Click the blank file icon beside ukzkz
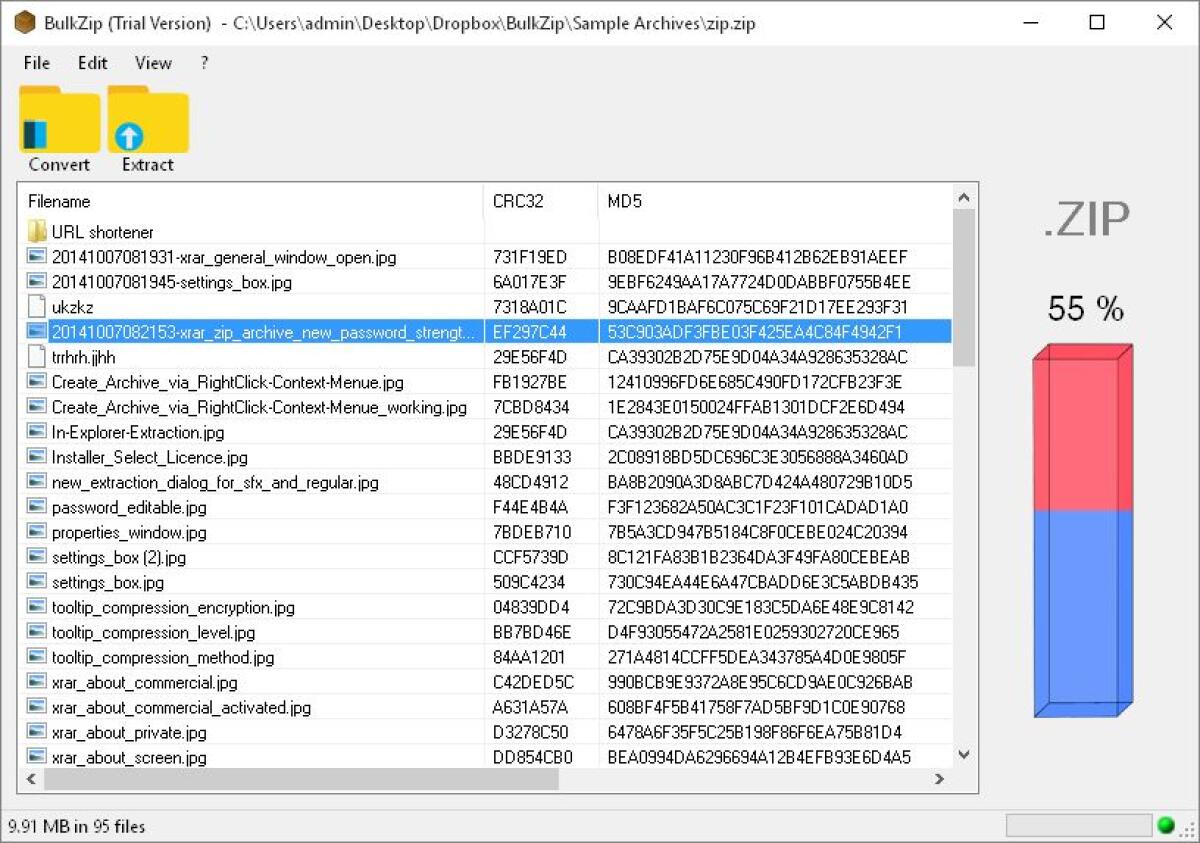 (35, 307)
